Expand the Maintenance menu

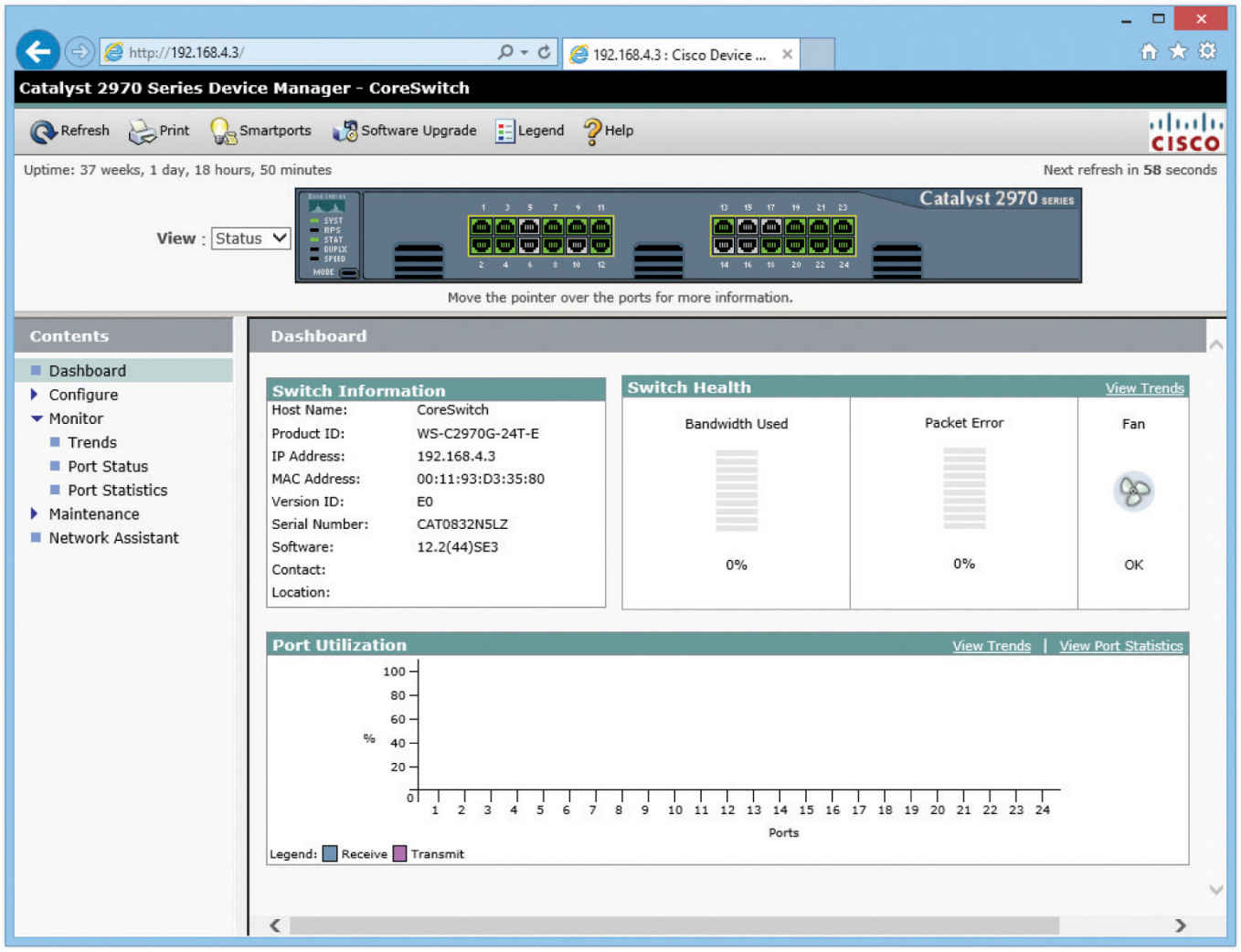(35, 514)
